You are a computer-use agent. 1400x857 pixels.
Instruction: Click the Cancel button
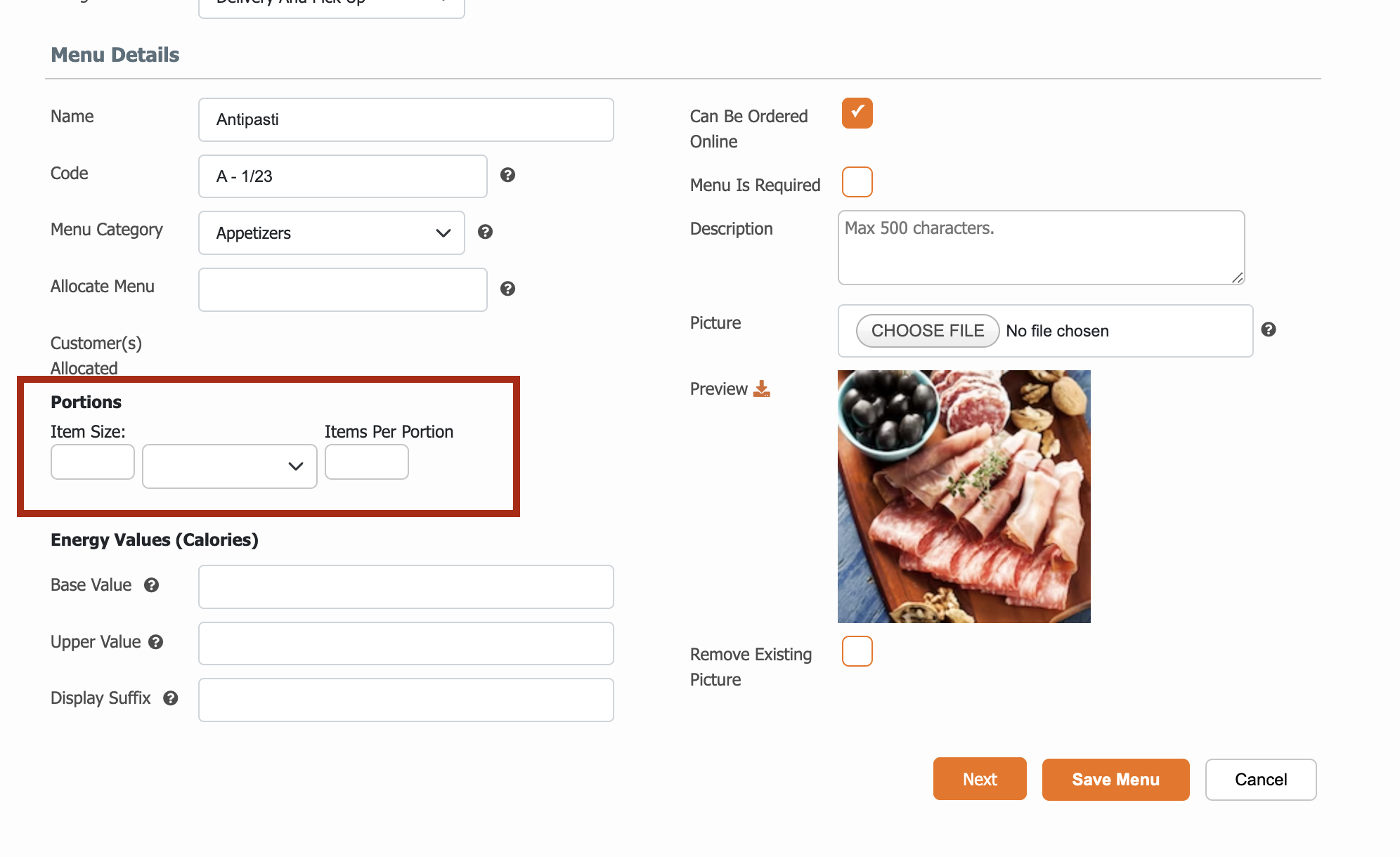1261,779
